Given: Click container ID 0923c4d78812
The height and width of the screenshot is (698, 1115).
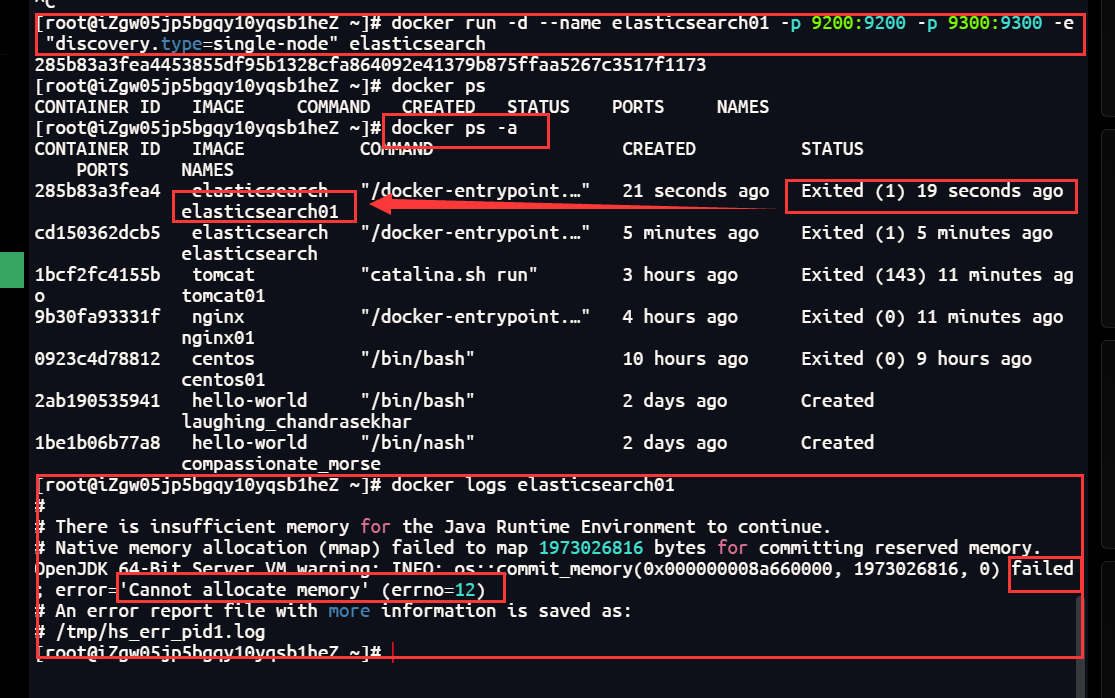Looking at the screenshot, I should point(97,359).
